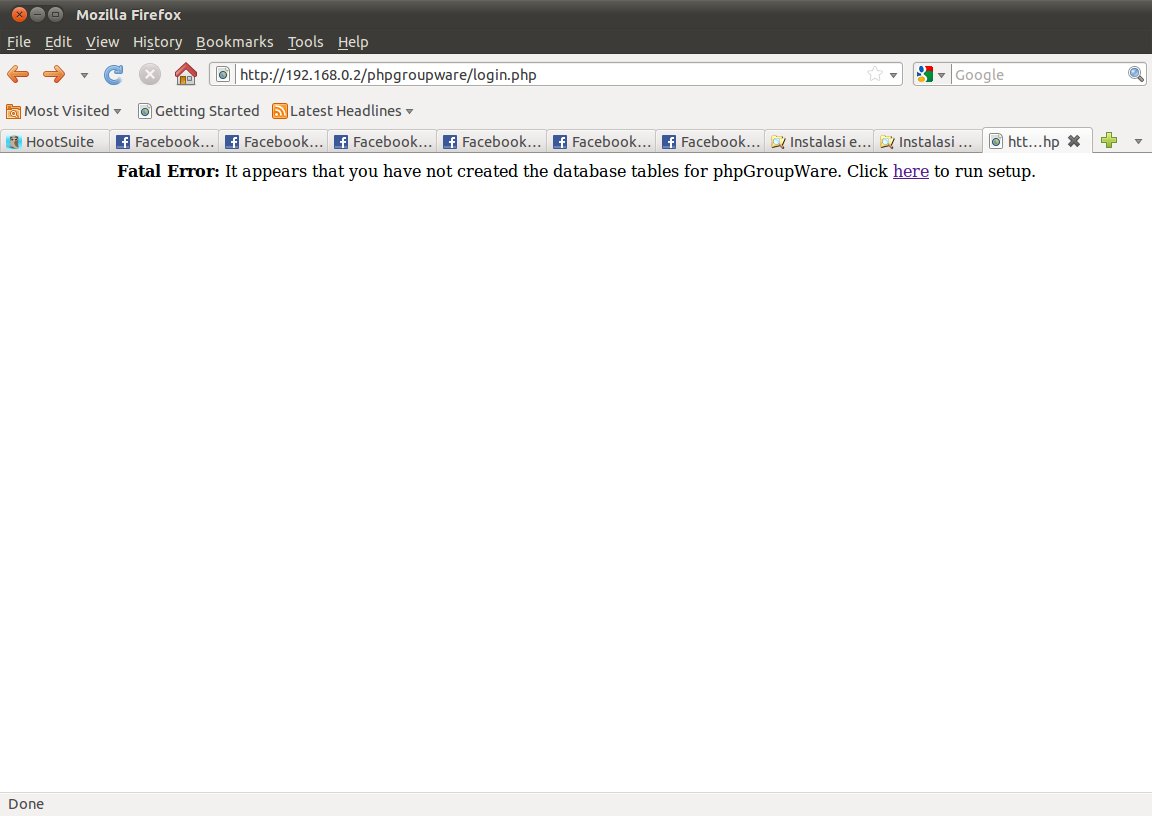1152x816 pixels.
Task: Click the 'Fatal Error:' text
Action: click(x=168, y=171)
